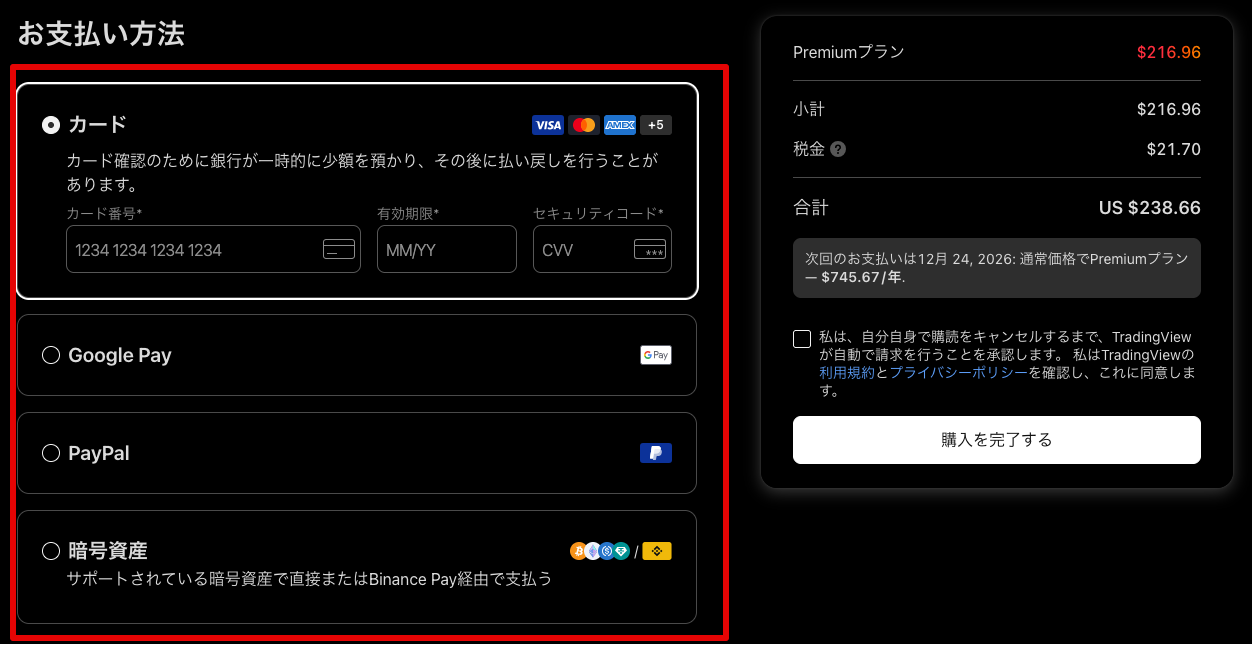Click the AMEX card logo

click(620, 125)
